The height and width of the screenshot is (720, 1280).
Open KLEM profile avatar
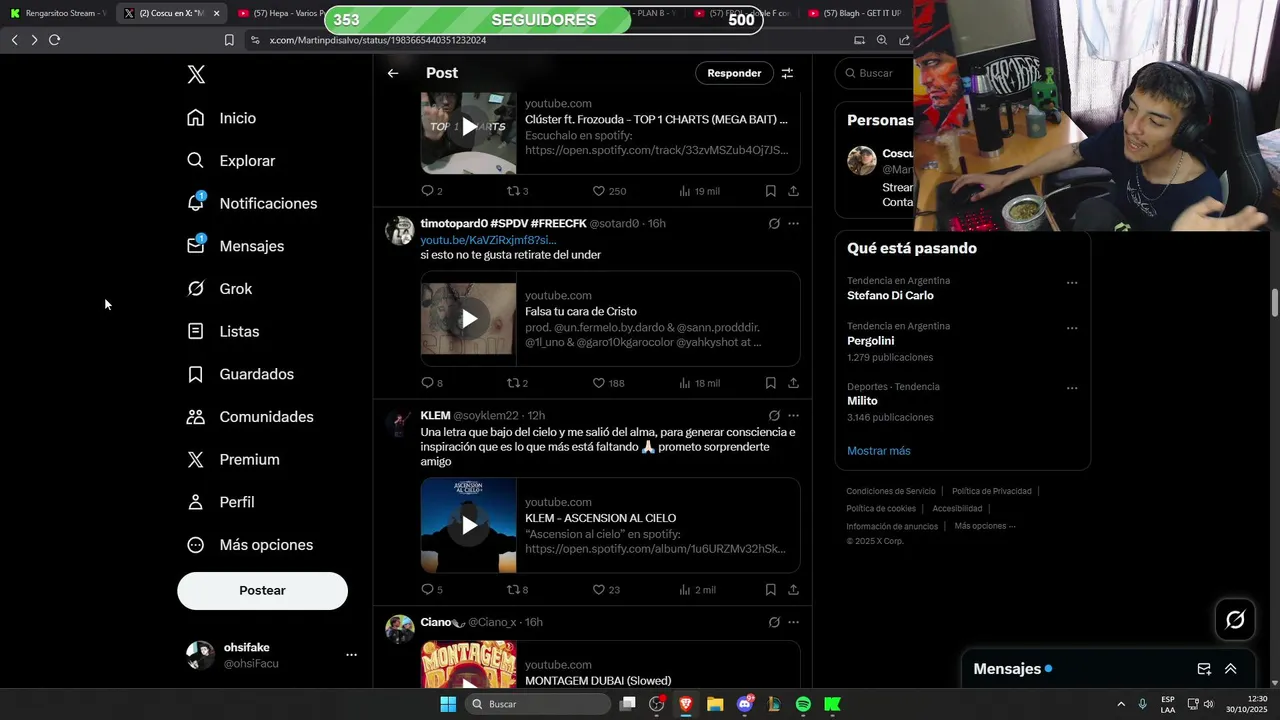point(400,422)
